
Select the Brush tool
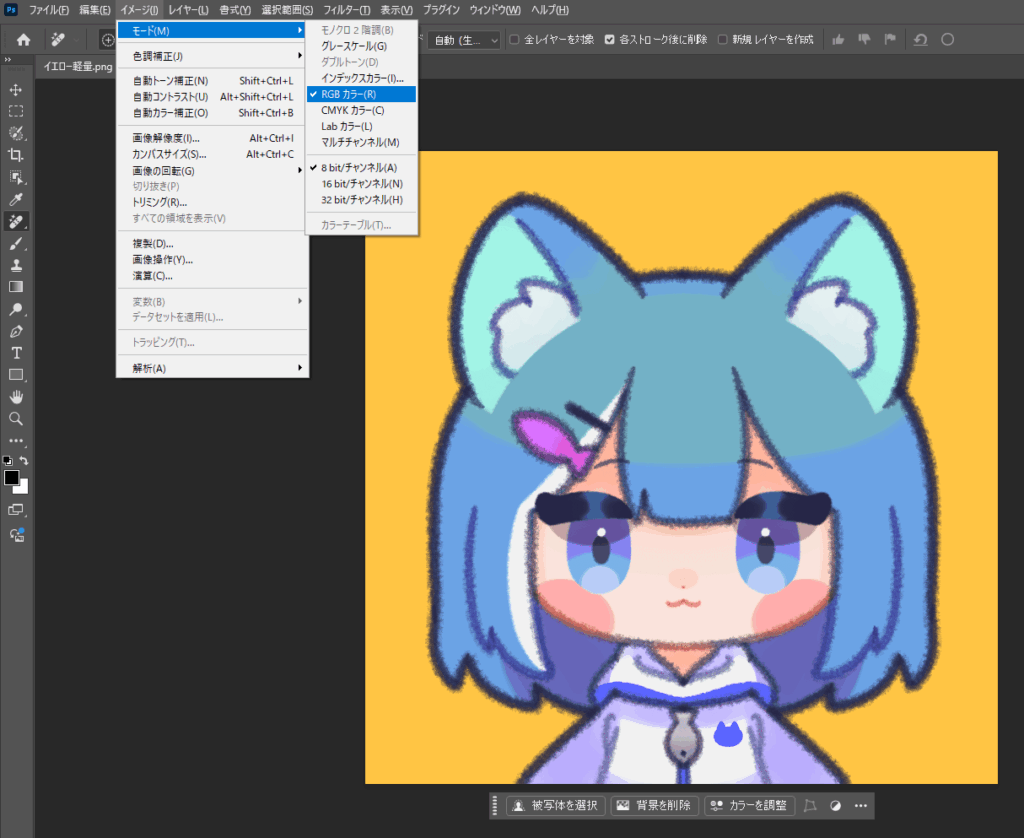16,243
